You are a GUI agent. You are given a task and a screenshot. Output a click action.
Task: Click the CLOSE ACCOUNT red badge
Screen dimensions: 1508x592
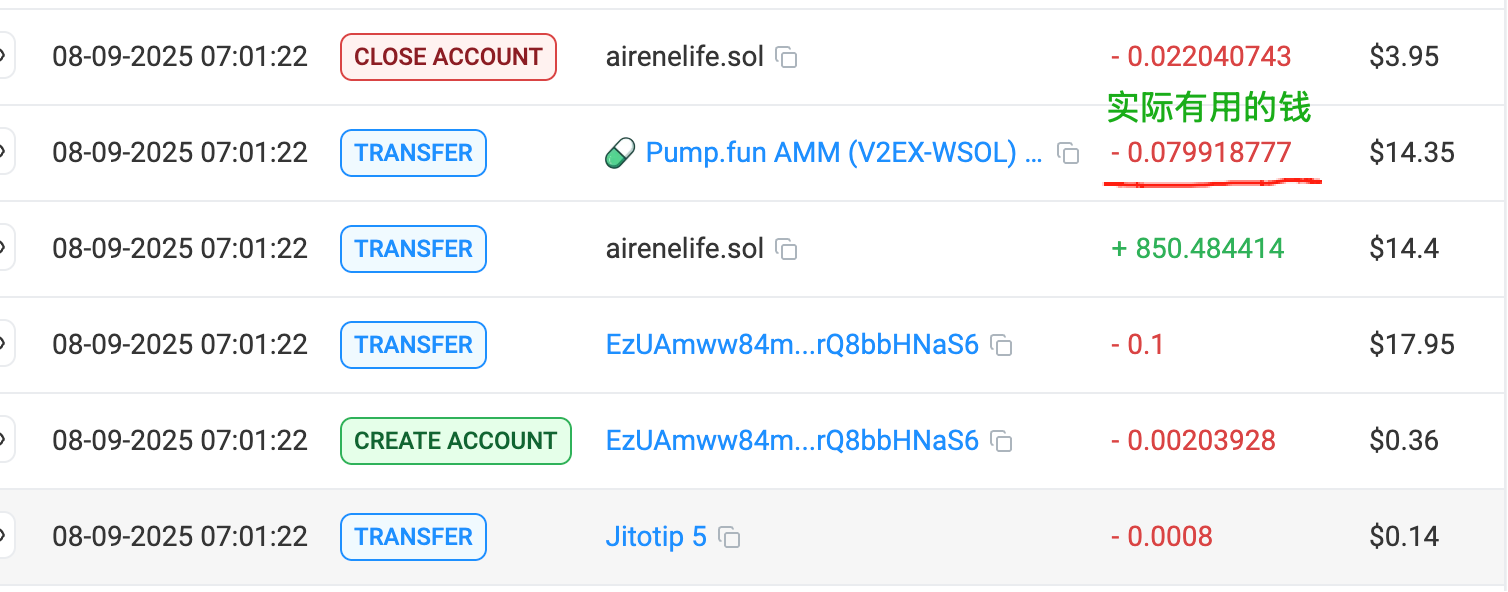click(448, 57)
